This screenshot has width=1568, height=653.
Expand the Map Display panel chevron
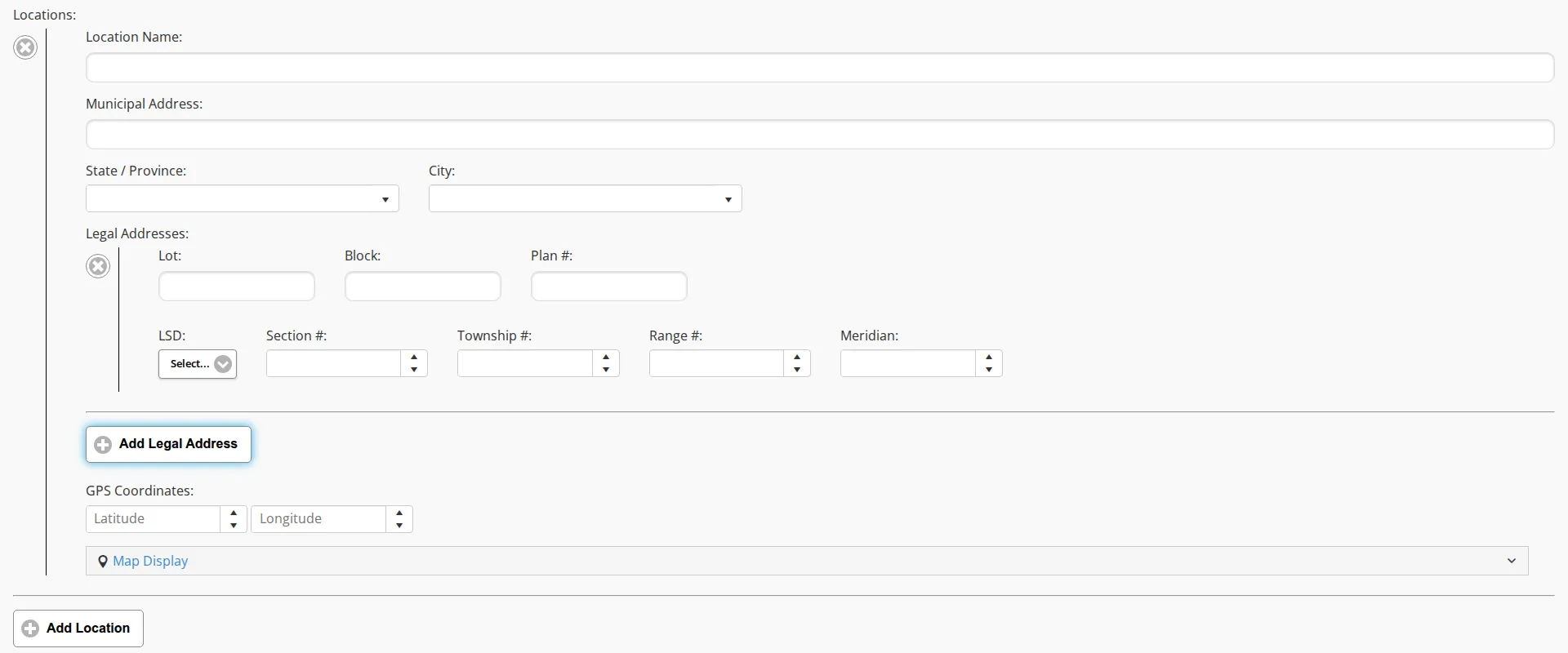(1512, 561)
